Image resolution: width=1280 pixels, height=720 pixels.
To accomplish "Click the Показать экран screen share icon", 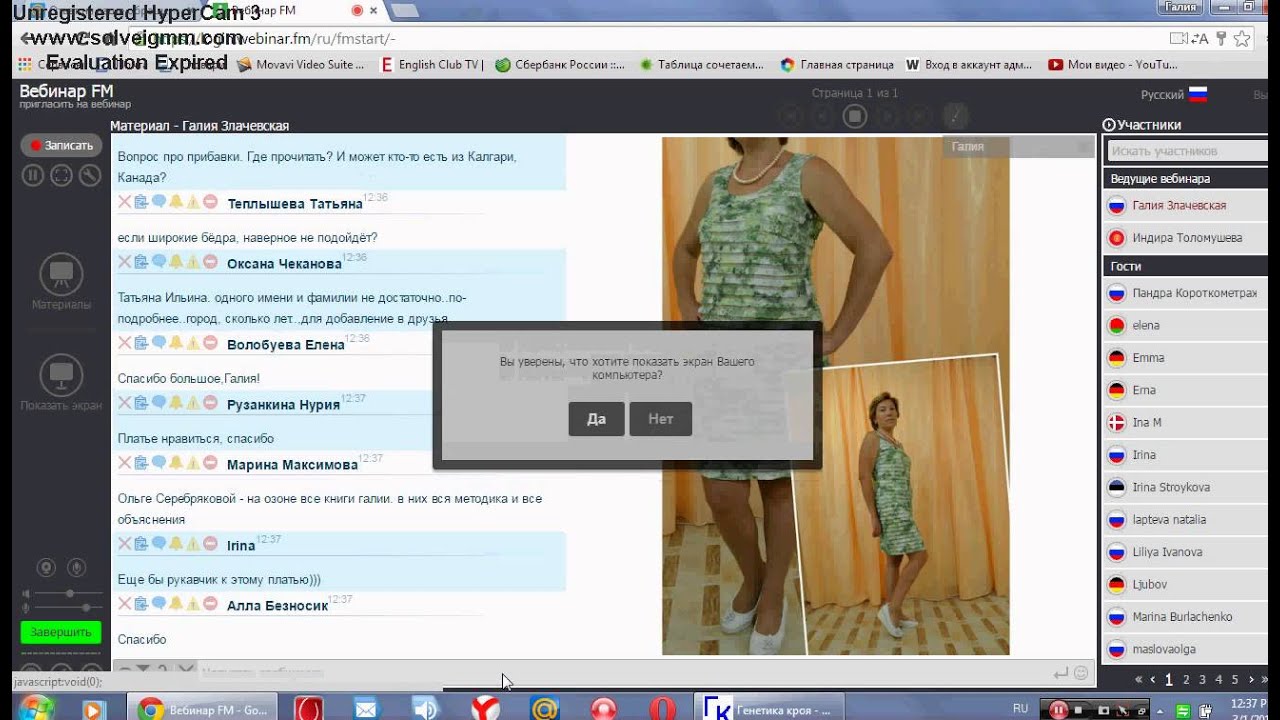I will pos(61,376).
